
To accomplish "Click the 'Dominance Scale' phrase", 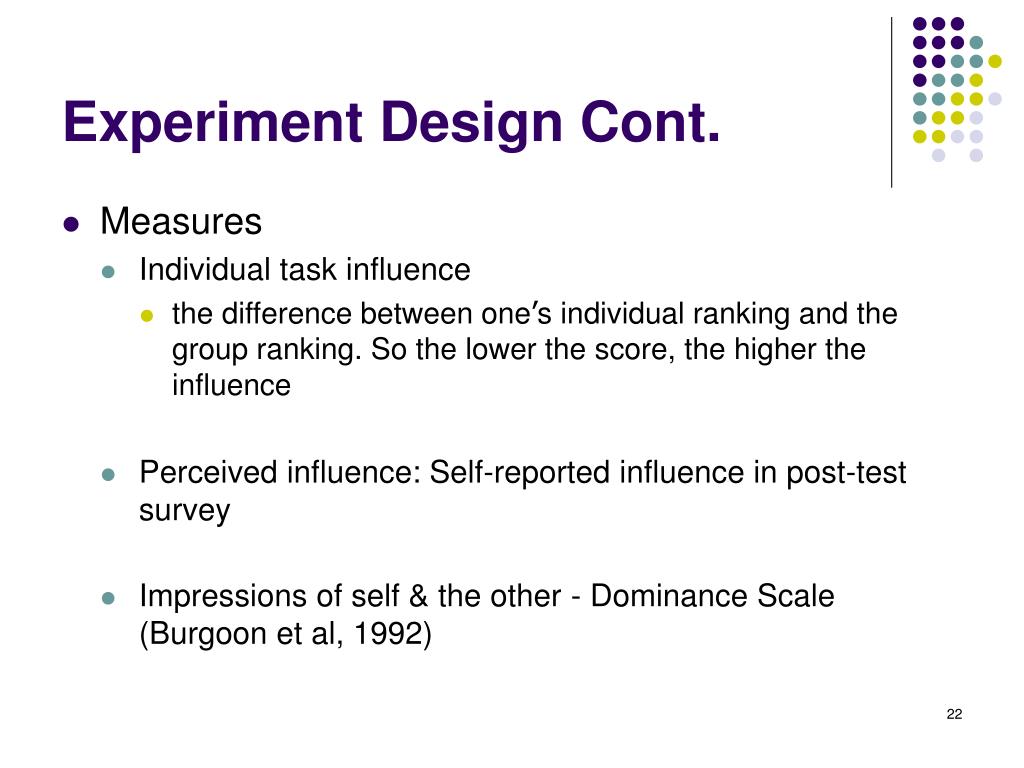I will [x=712, y=596].
